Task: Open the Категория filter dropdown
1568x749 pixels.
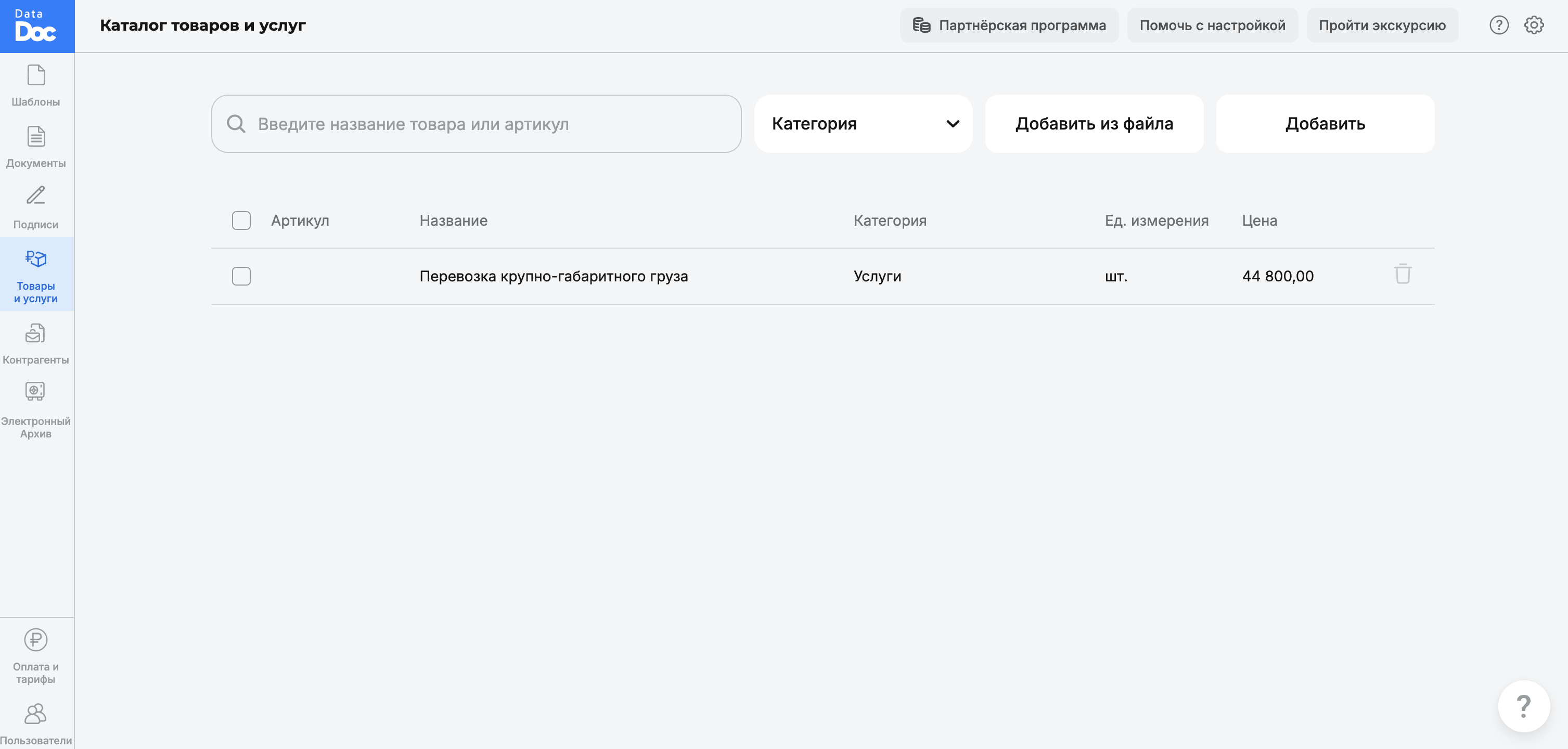Action: pos(863,123)
